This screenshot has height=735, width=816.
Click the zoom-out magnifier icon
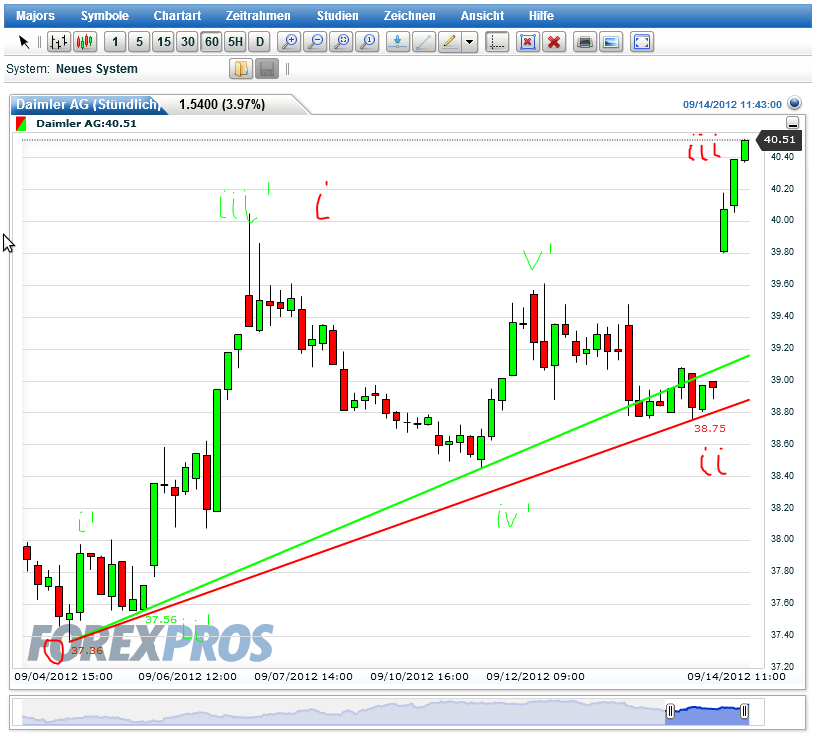315,42
